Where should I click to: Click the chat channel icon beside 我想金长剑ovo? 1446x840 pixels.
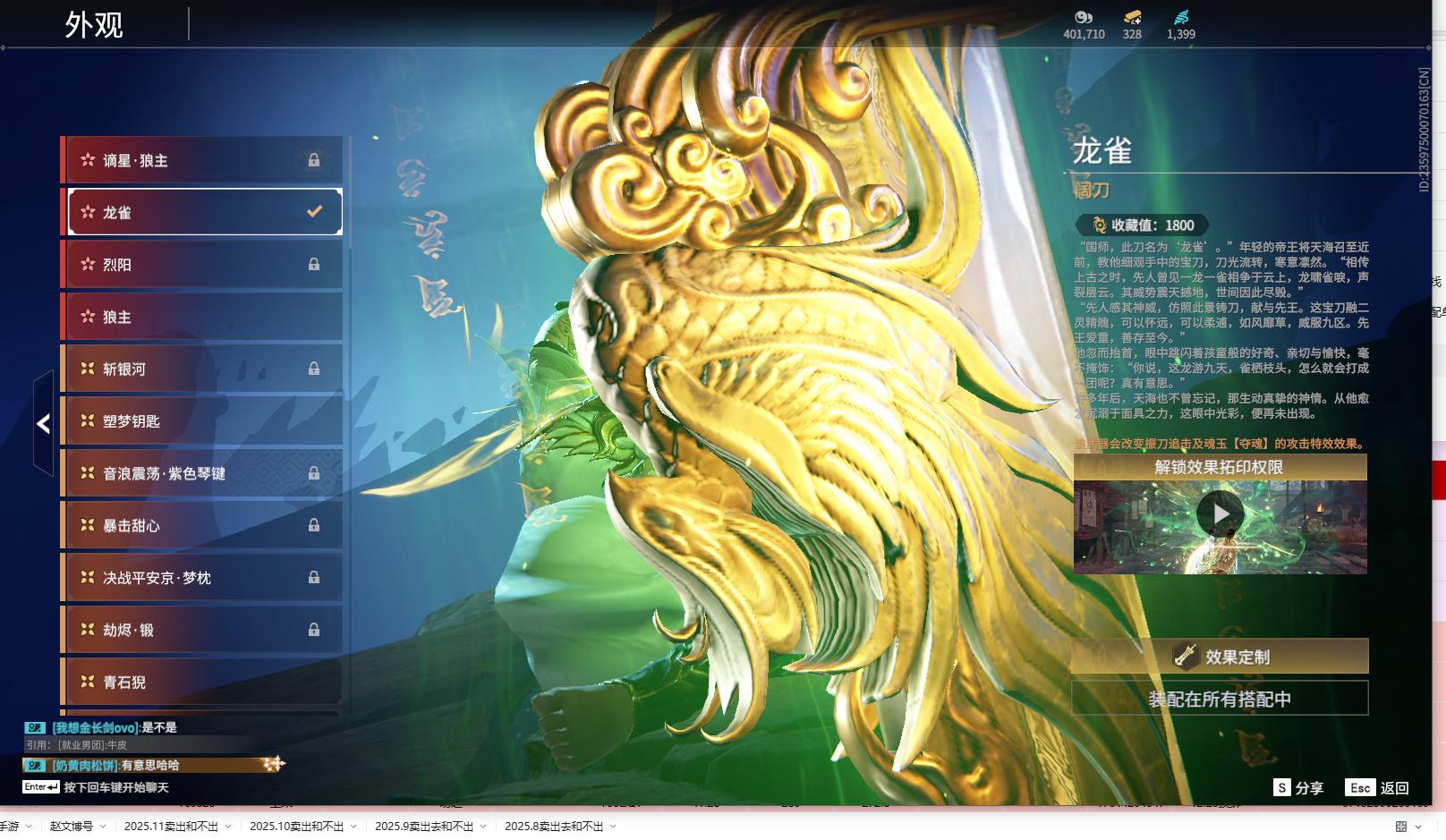point(35,727)
